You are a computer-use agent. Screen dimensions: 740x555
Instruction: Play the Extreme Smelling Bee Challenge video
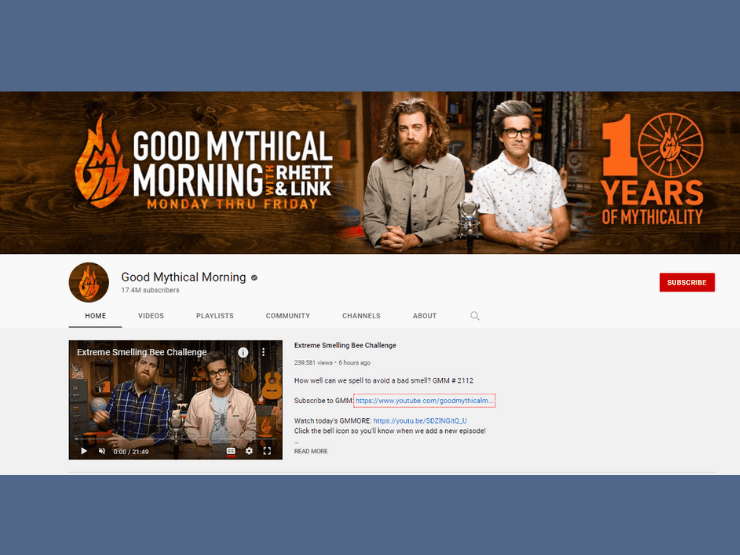[84, 451]
